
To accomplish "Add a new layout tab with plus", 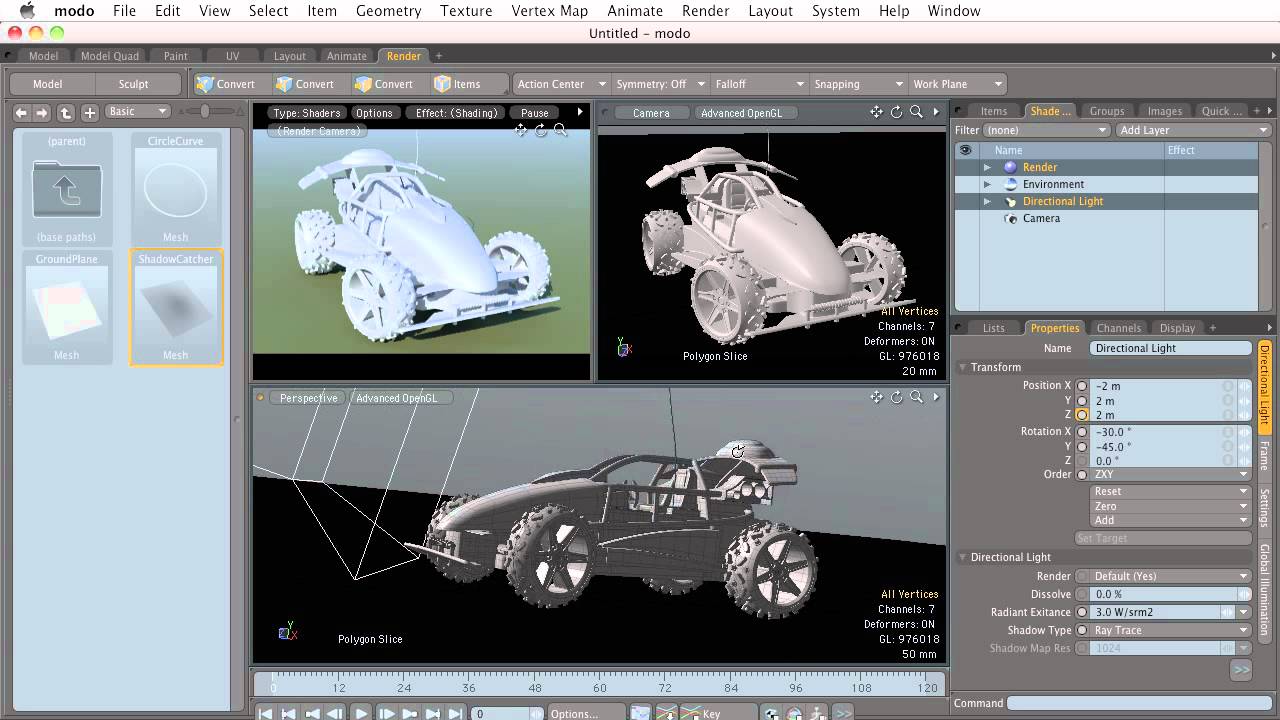I will pyautogui.click(x=438, y=56).
